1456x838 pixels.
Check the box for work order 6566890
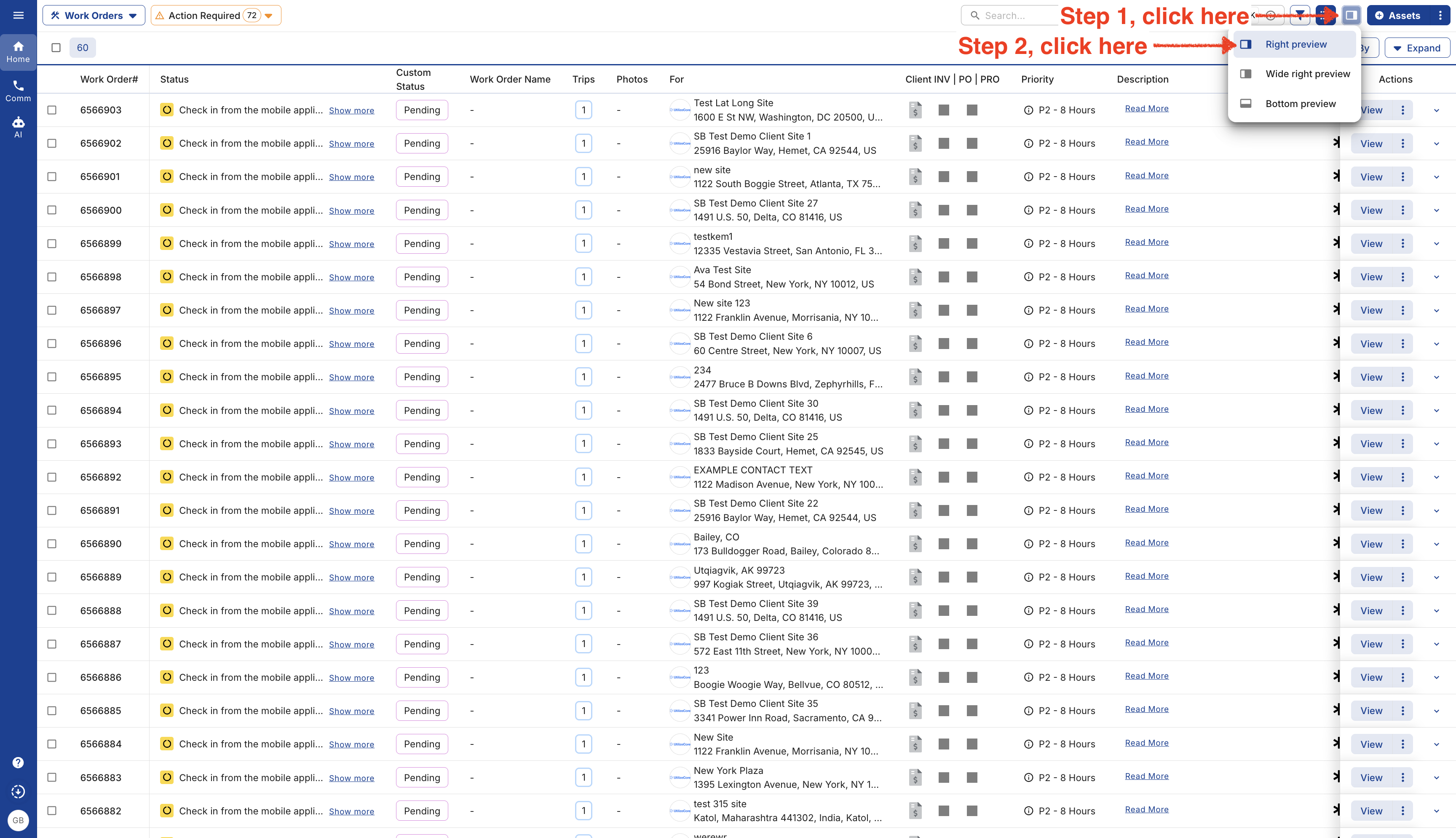52,544
